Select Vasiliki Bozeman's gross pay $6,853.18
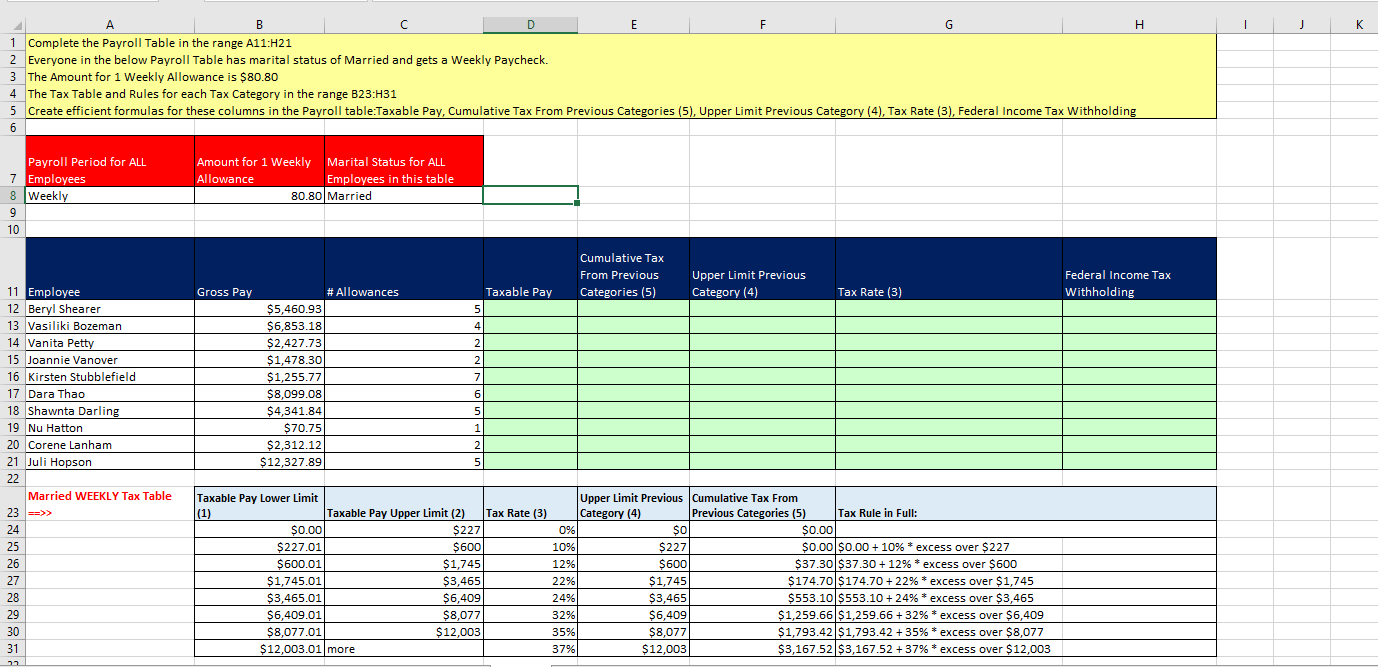1378x667 pixels. 259,326
